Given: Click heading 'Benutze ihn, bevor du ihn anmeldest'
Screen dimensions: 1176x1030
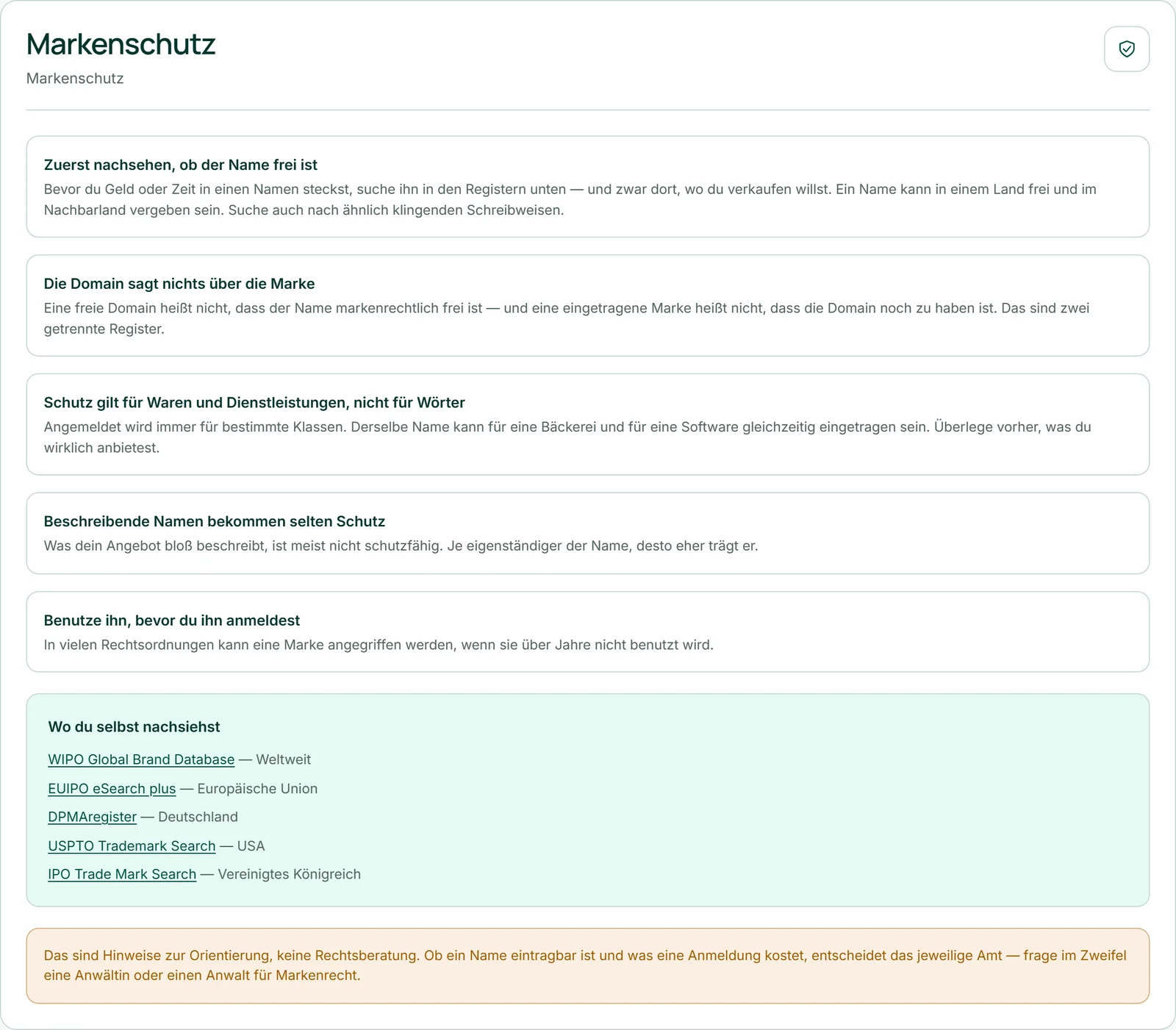Looking at the screenshot, I should click(172, 620).
